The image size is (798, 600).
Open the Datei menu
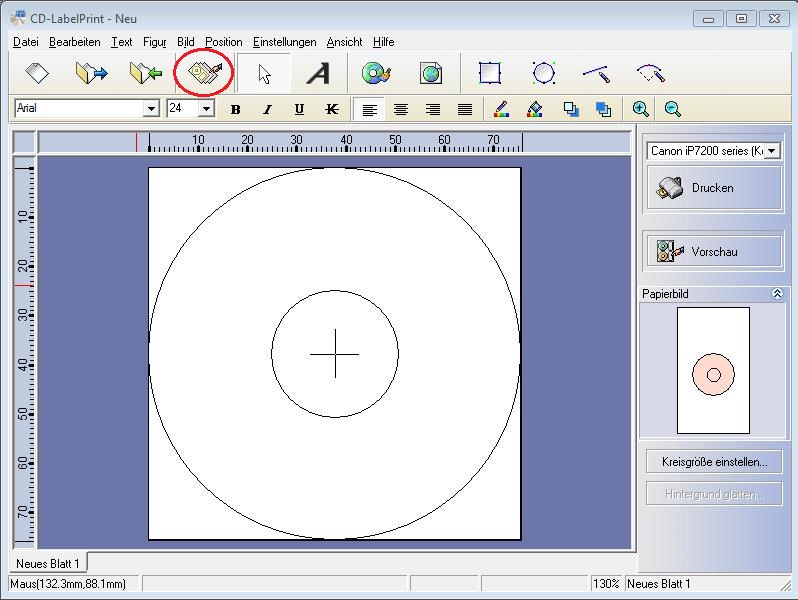tap(25, 42)
